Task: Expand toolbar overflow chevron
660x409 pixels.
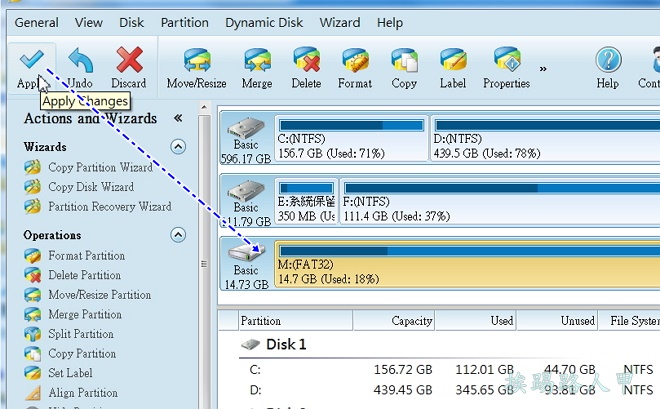Action: point(543,69)
